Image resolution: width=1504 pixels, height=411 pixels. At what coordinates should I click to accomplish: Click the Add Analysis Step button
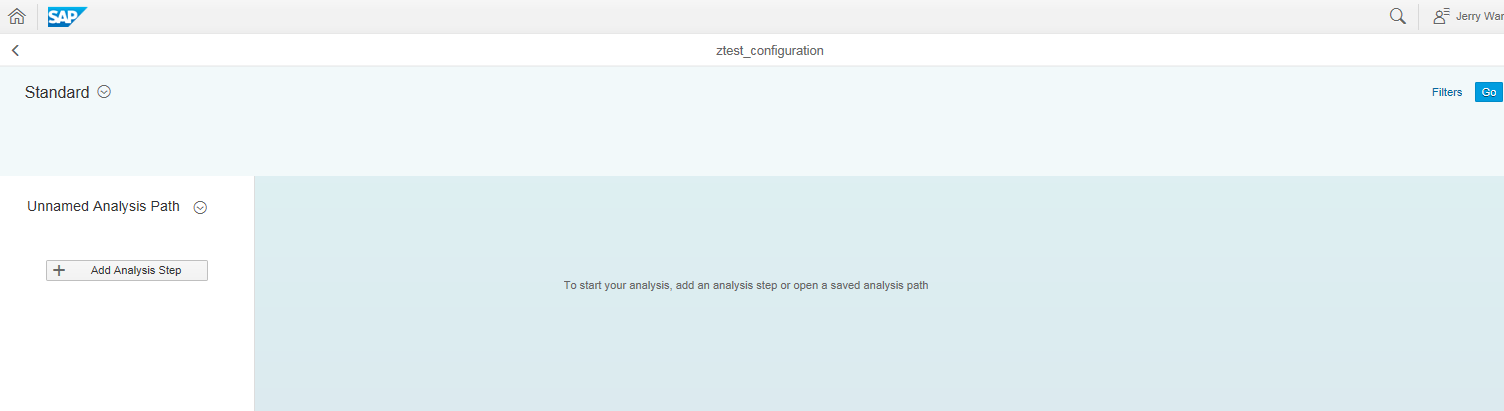127,270
